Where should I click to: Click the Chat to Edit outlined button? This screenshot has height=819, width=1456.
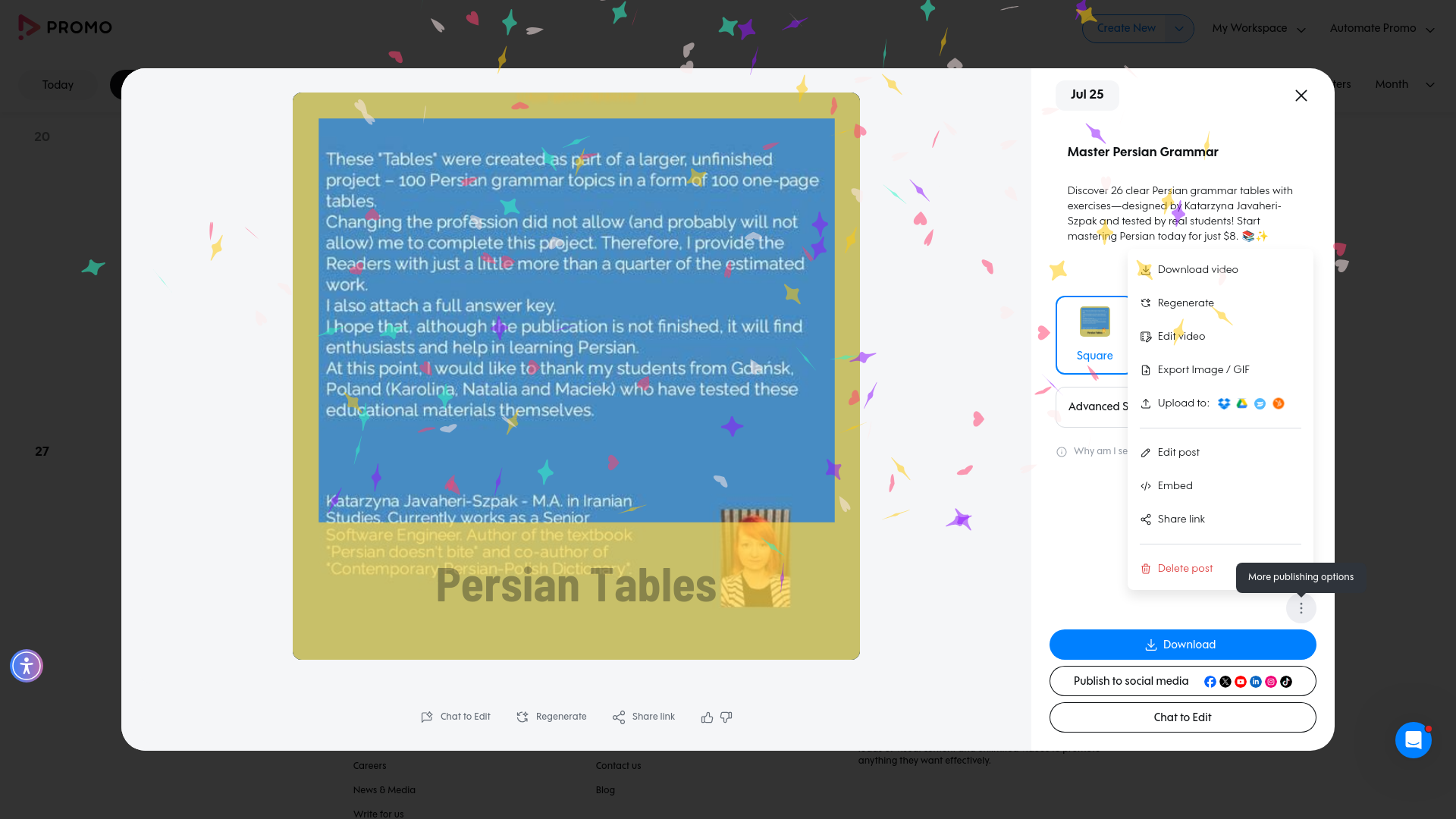tap(1183, 717)
